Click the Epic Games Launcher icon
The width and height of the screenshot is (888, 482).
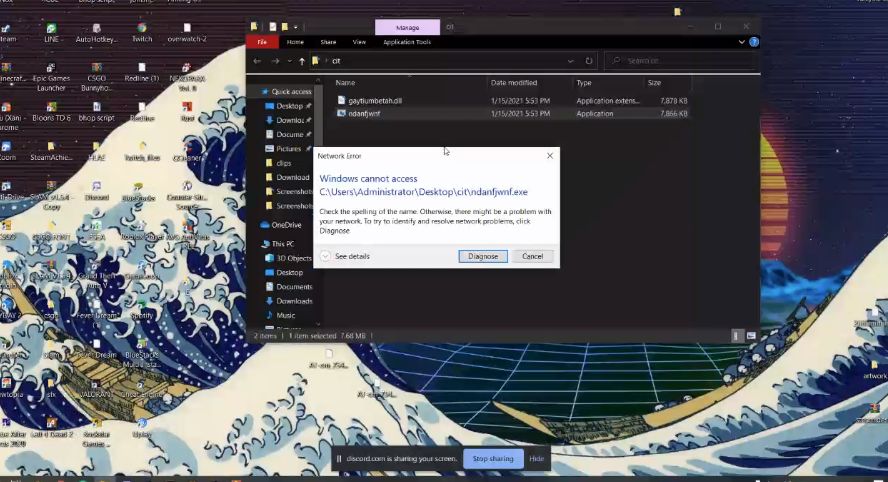51,78
